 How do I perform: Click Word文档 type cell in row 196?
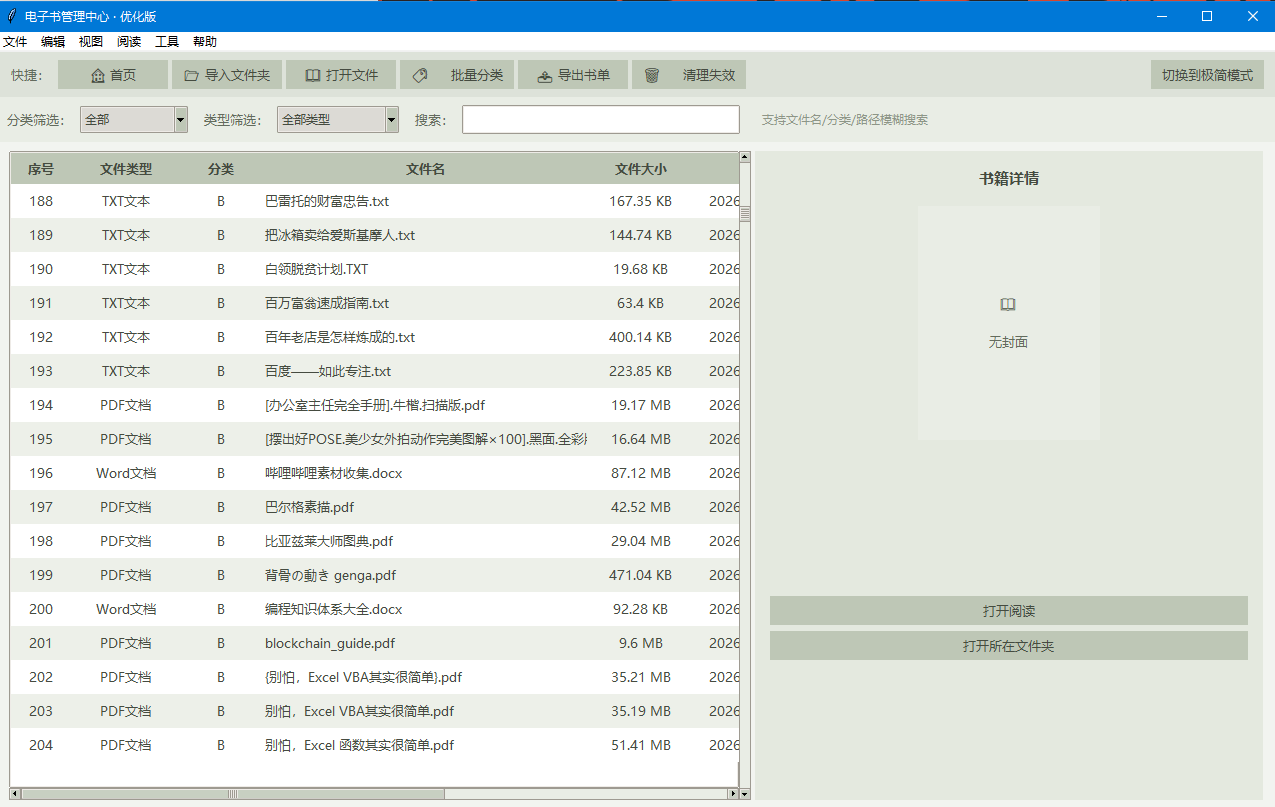[126, 473]
